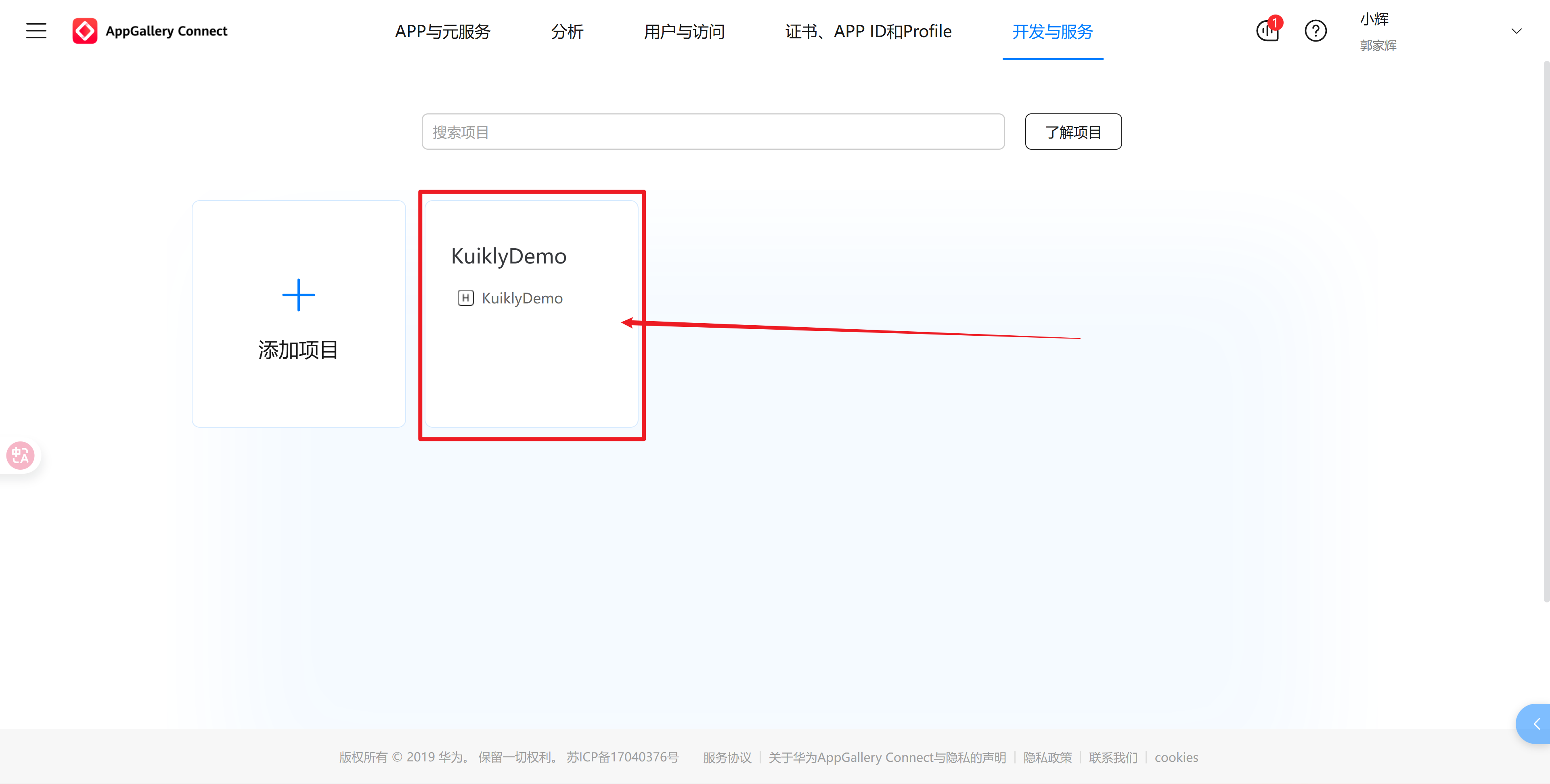Open the help question mark icon
Viewport: 1550px width, 784px height.
tap(1316, 31)
